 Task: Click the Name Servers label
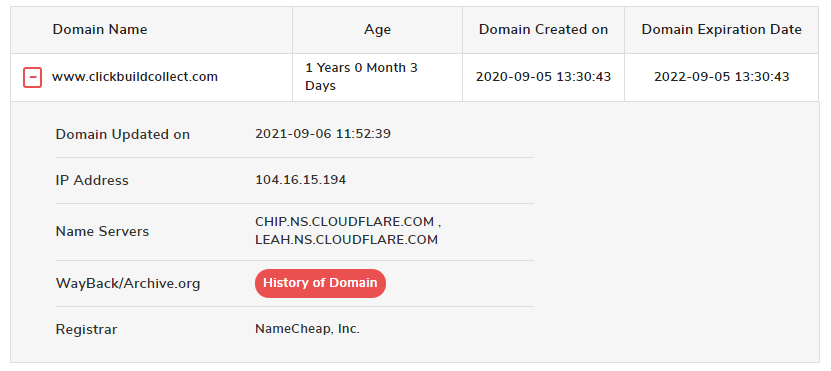point(102,232)
